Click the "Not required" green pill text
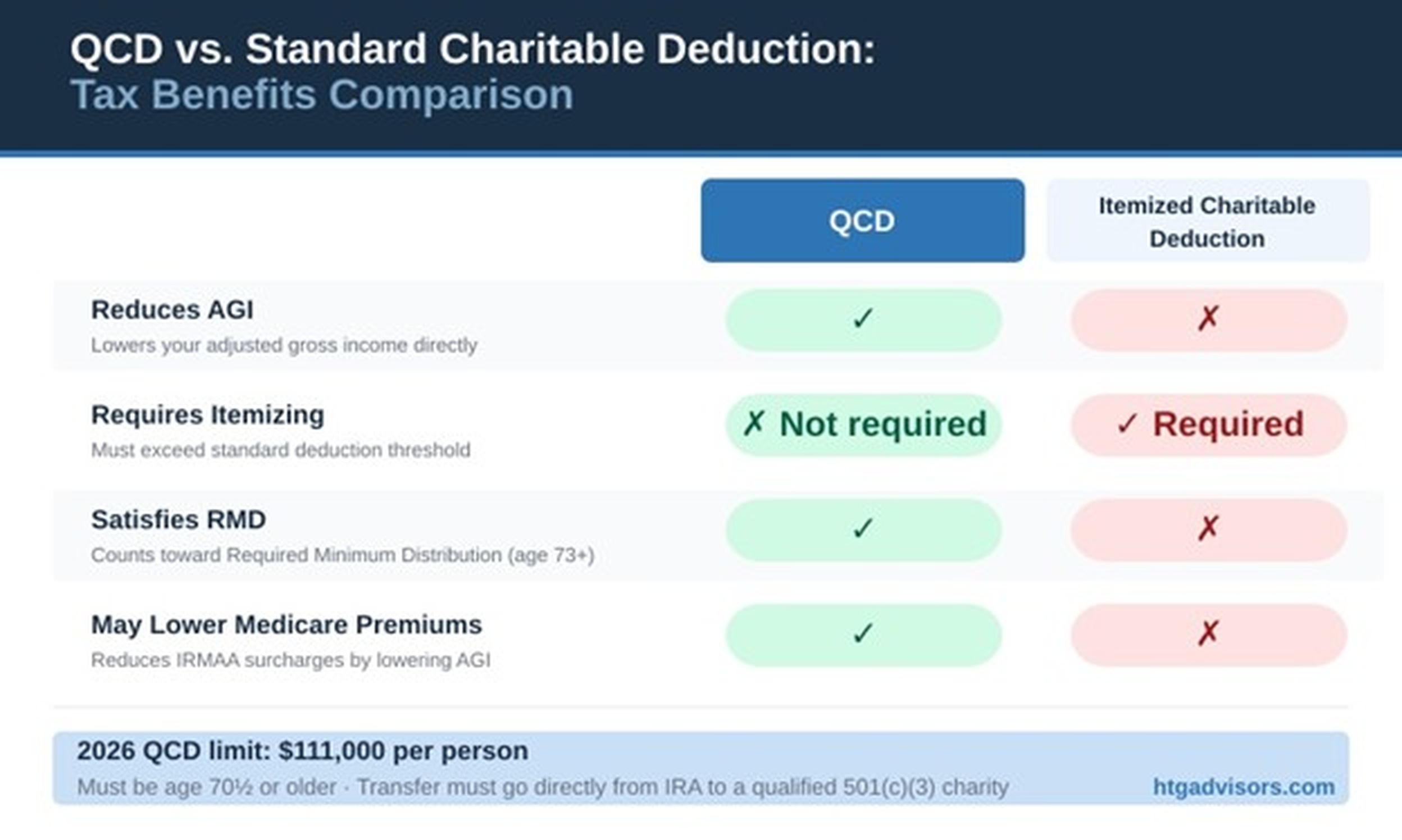 click(x=883, y=424)
